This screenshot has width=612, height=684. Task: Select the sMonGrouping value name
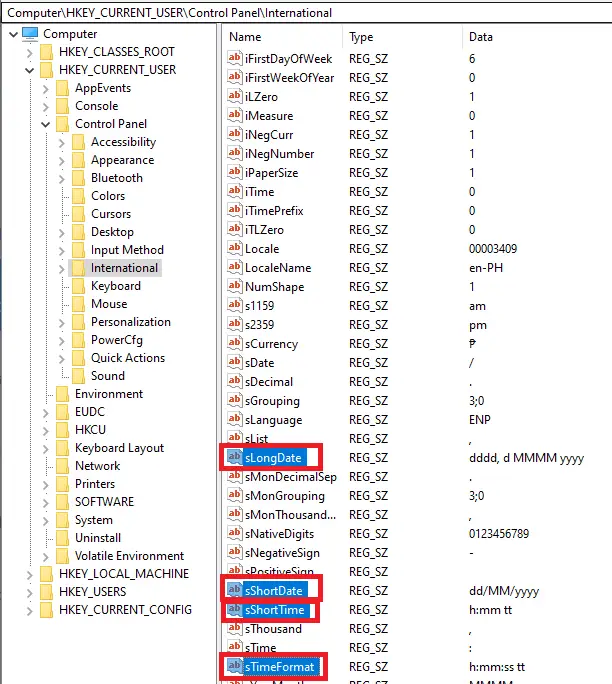click(284, 496)
